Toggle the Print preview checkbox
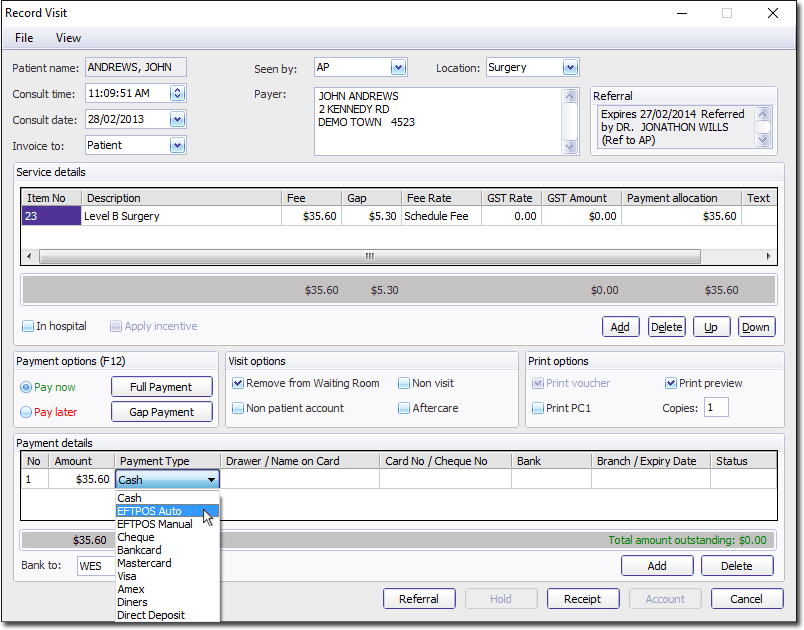804x630 pixels. [x=671, y=383]
